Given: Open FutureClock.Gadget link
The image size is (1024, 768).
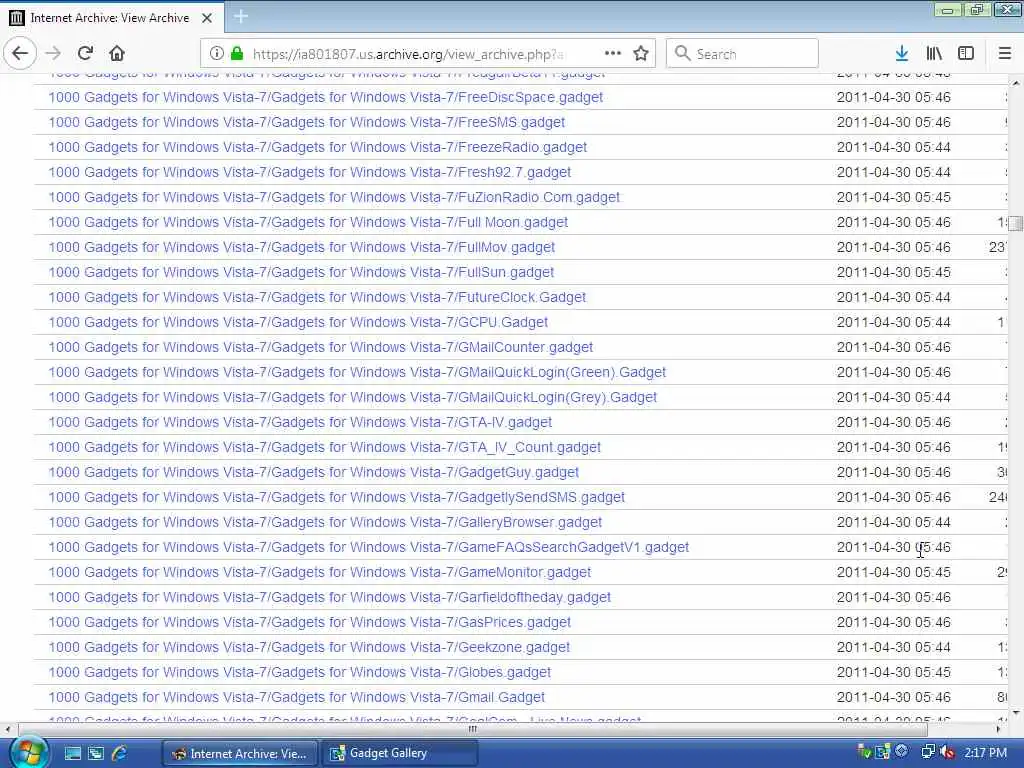Looking at the screenshot, I should [x=317, y=297].
